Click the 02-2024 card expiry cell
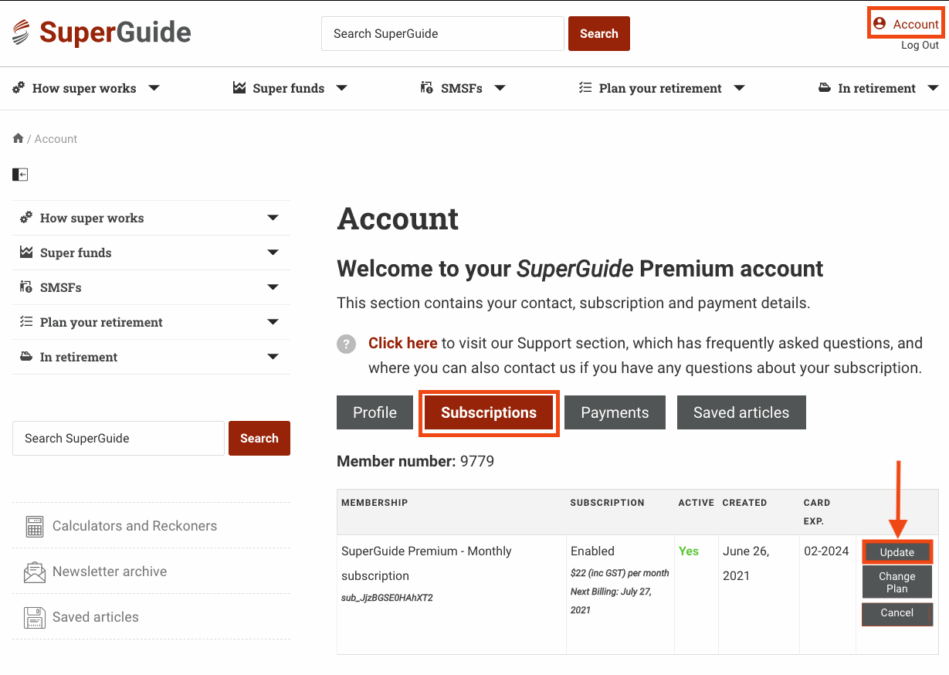Image resolution: width=949 pixels, height=675 pixels. coord(826,551)
